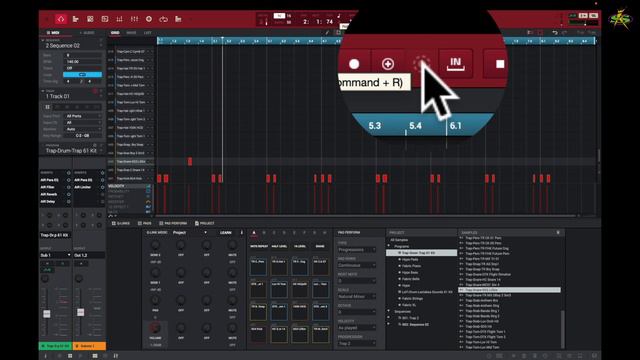
Task: Collapse the Sequence section triangle
Action: (x=42, y=40)
